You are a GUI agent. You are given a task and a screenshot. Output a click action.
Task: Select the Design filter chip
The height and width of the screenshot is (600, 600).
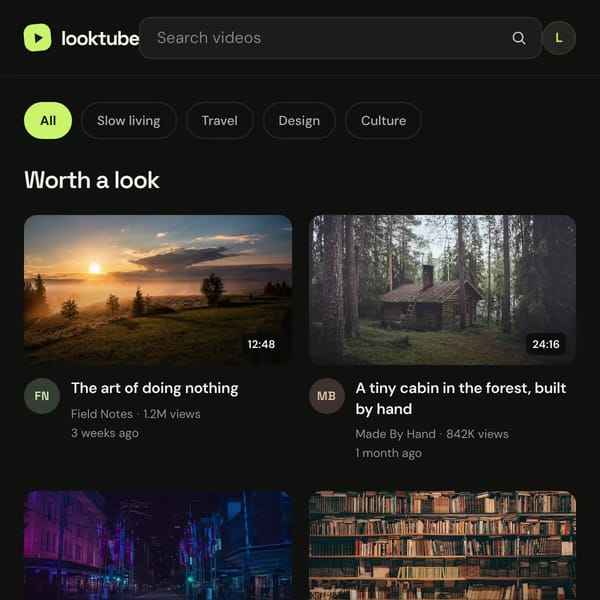pos(299,121)
